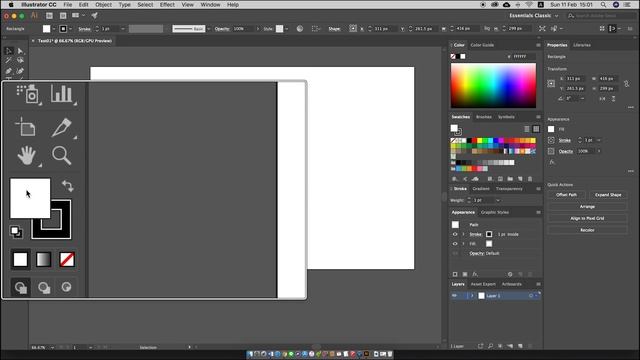Open the File menu
Screen dimensions: 640x360
tap(68, 5)
